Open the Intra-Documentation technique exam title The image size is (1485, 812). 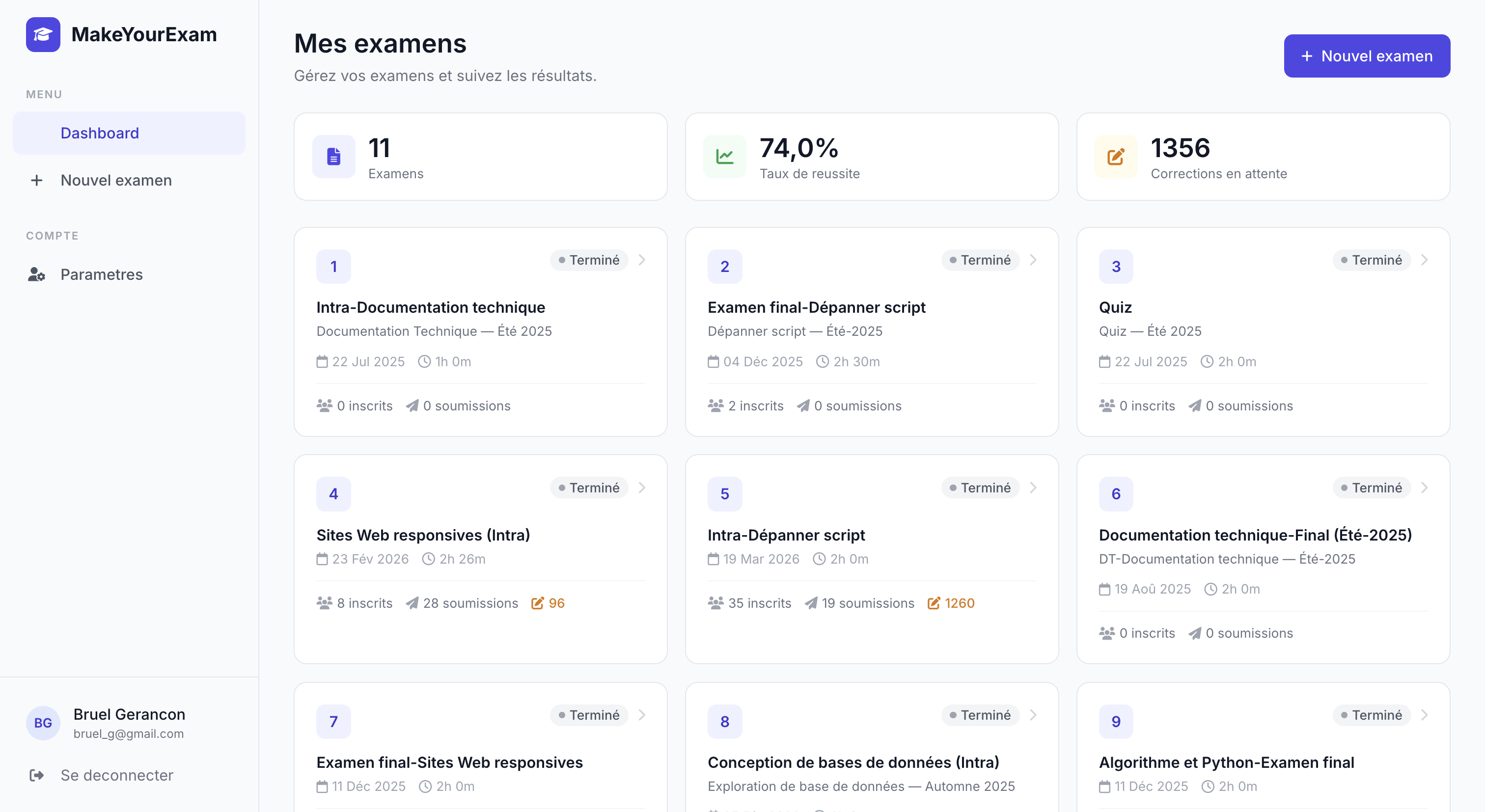(431, 307)
